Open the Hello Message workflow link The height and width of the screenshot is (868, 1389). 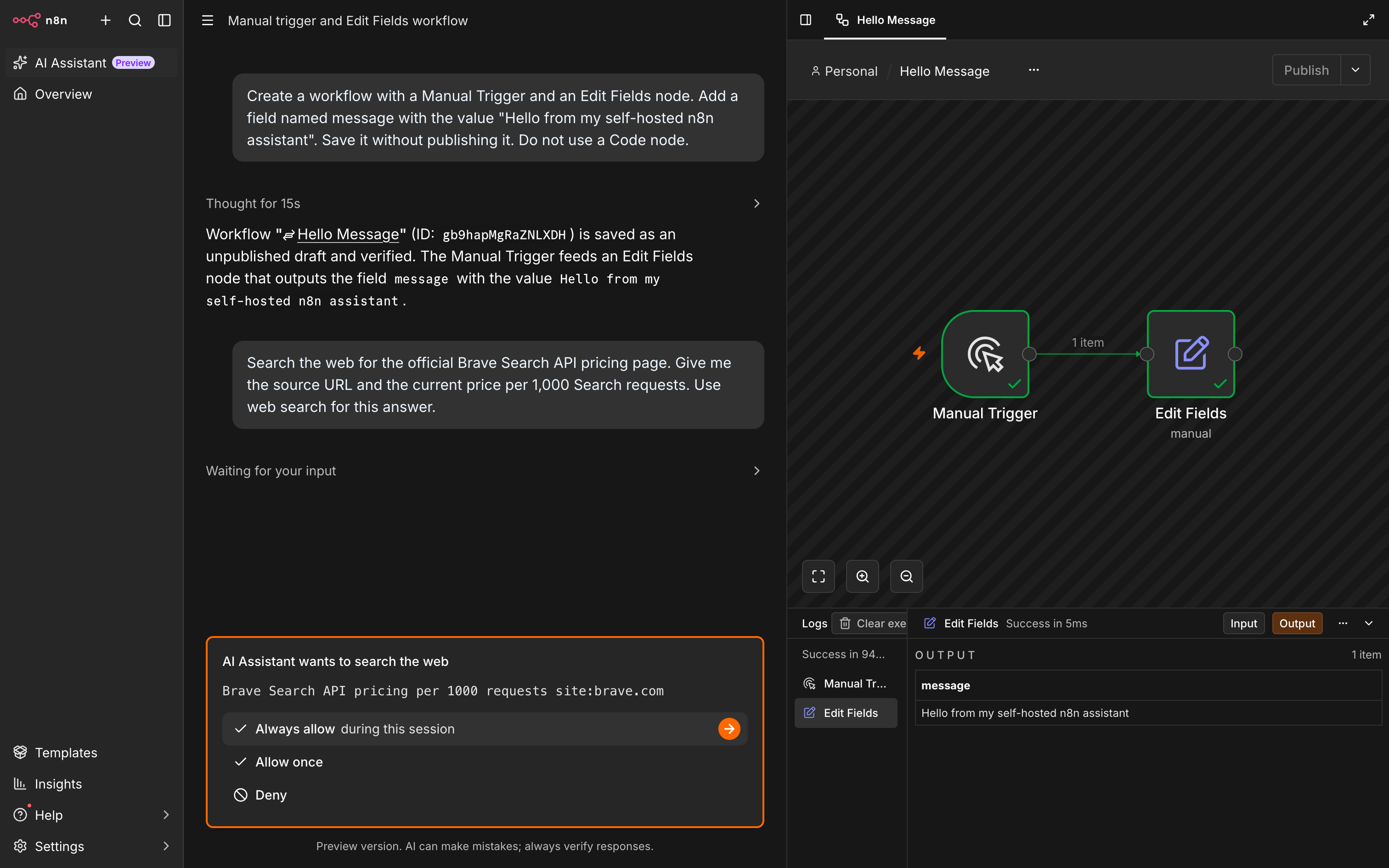tap(347, 234)
